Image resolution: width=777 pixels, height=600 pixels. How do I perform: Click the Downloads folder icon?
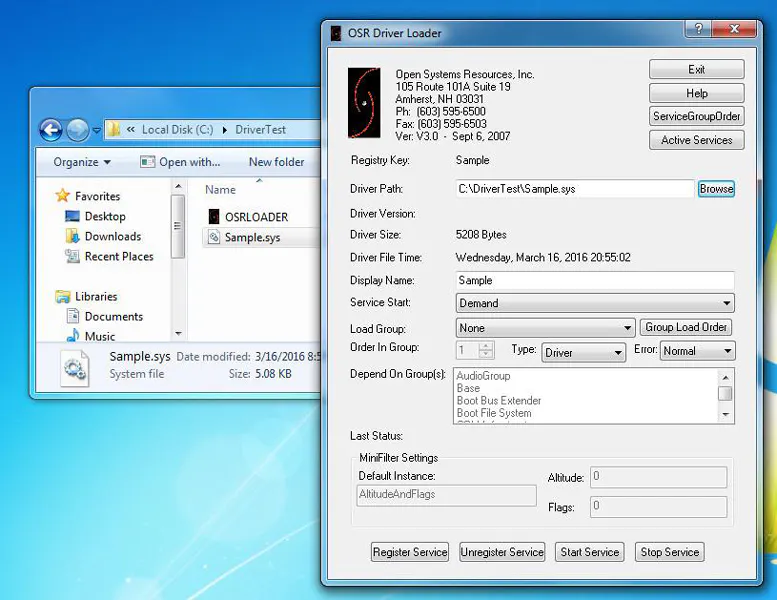point(72,236)
